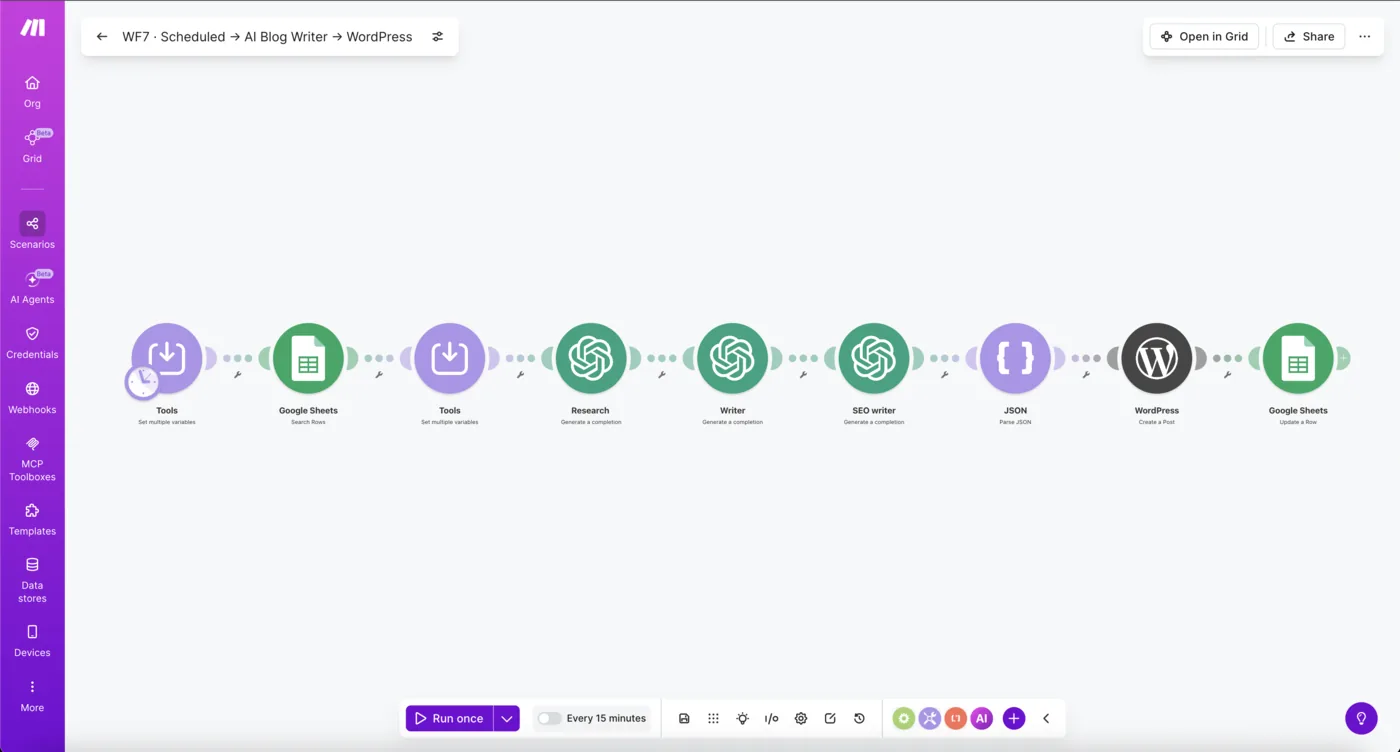Click the wrench between Tools and Google Sheets
Screen dimensions: 1400x752
(238, 375)
